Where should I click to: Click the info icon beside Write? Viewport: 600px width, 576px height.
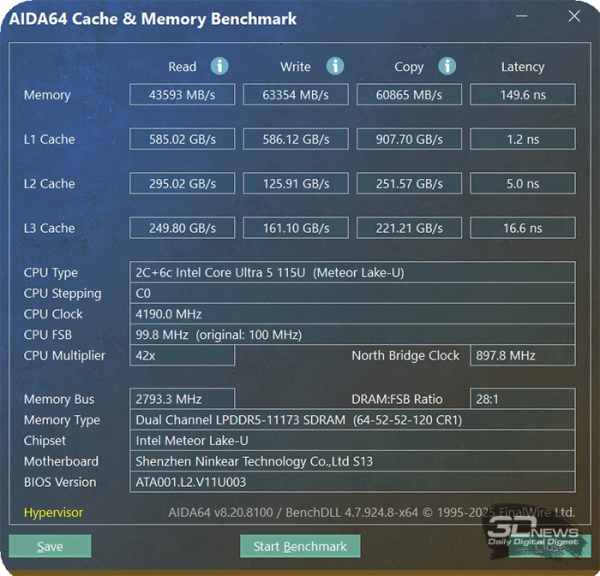click(x=334, y=66)
